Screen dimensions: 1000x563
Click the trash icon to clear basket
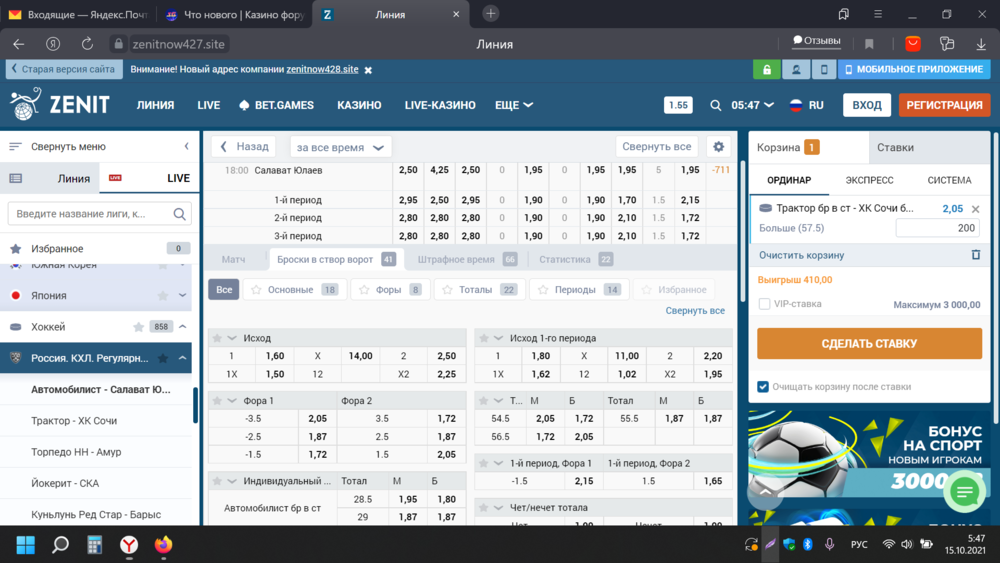click(976, 254)
